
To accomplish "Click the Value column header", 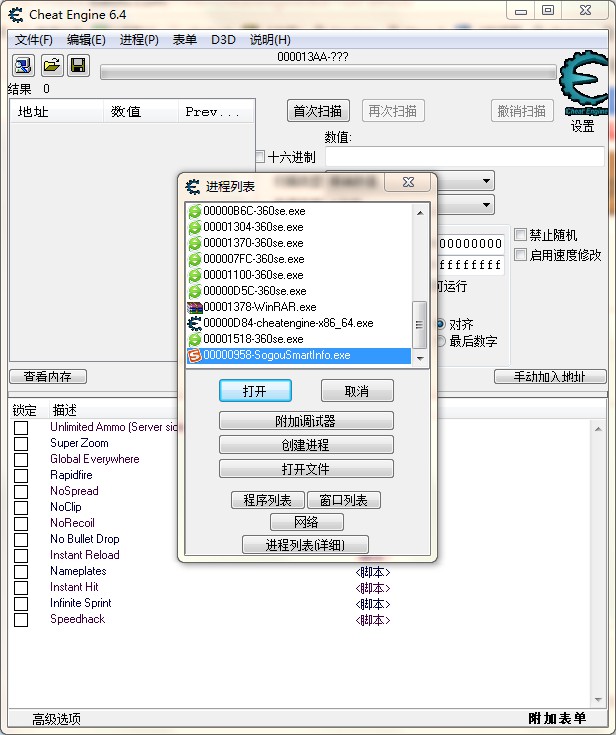I will pos(141,112).
